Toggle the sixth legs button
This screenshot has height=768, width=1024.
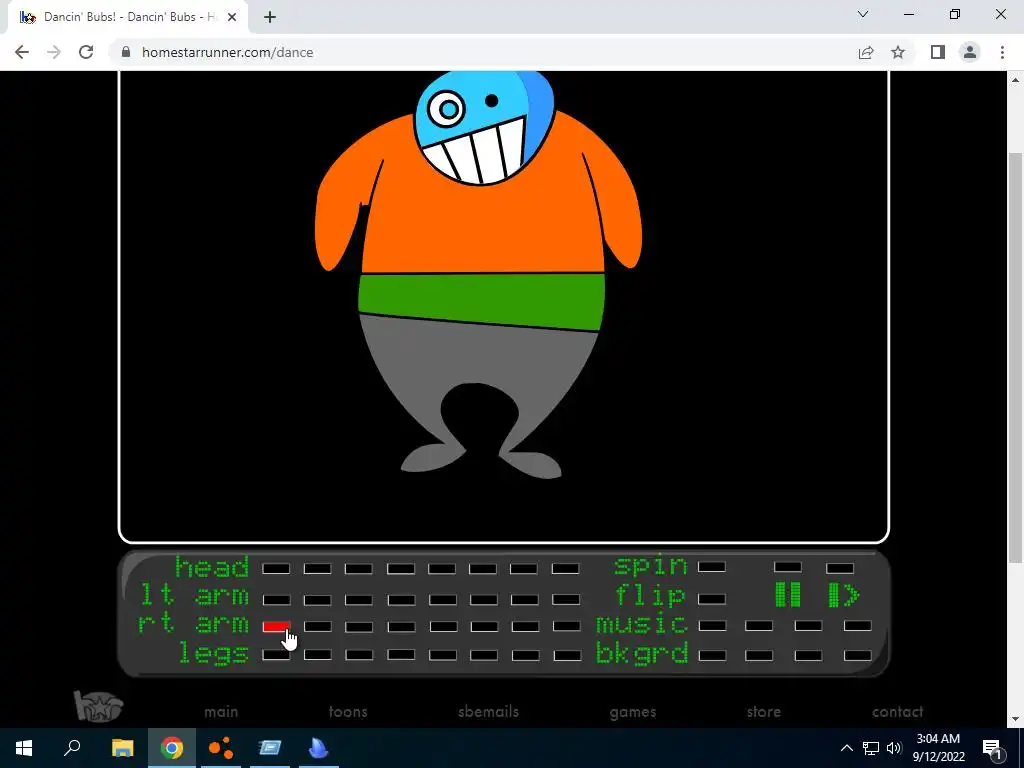point(484,654)
